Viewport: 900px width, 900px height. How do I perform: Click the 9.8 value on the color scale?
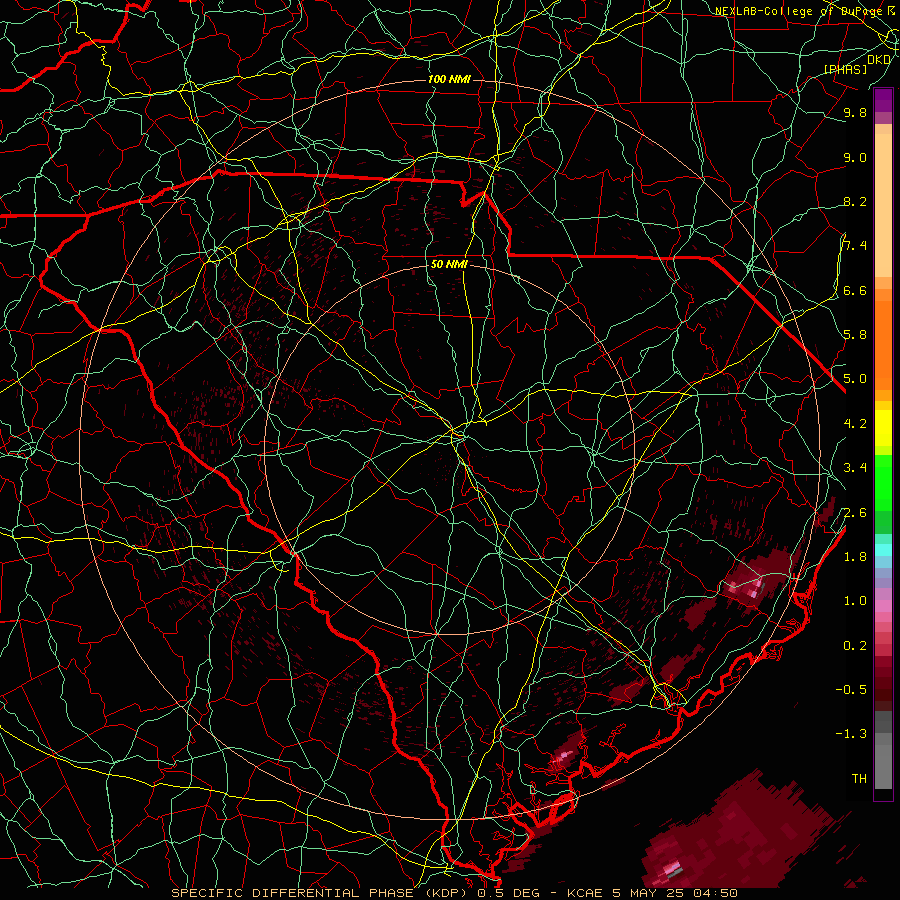pos(855,112)
